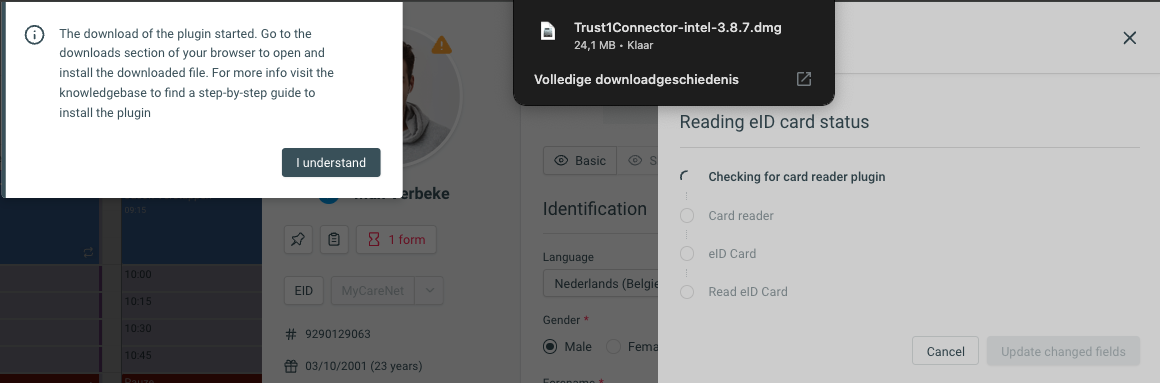Cancel the eID card reading
The width and height of the screenshot is (1160, 383).
pyautogui.click(x=945, y=351)
